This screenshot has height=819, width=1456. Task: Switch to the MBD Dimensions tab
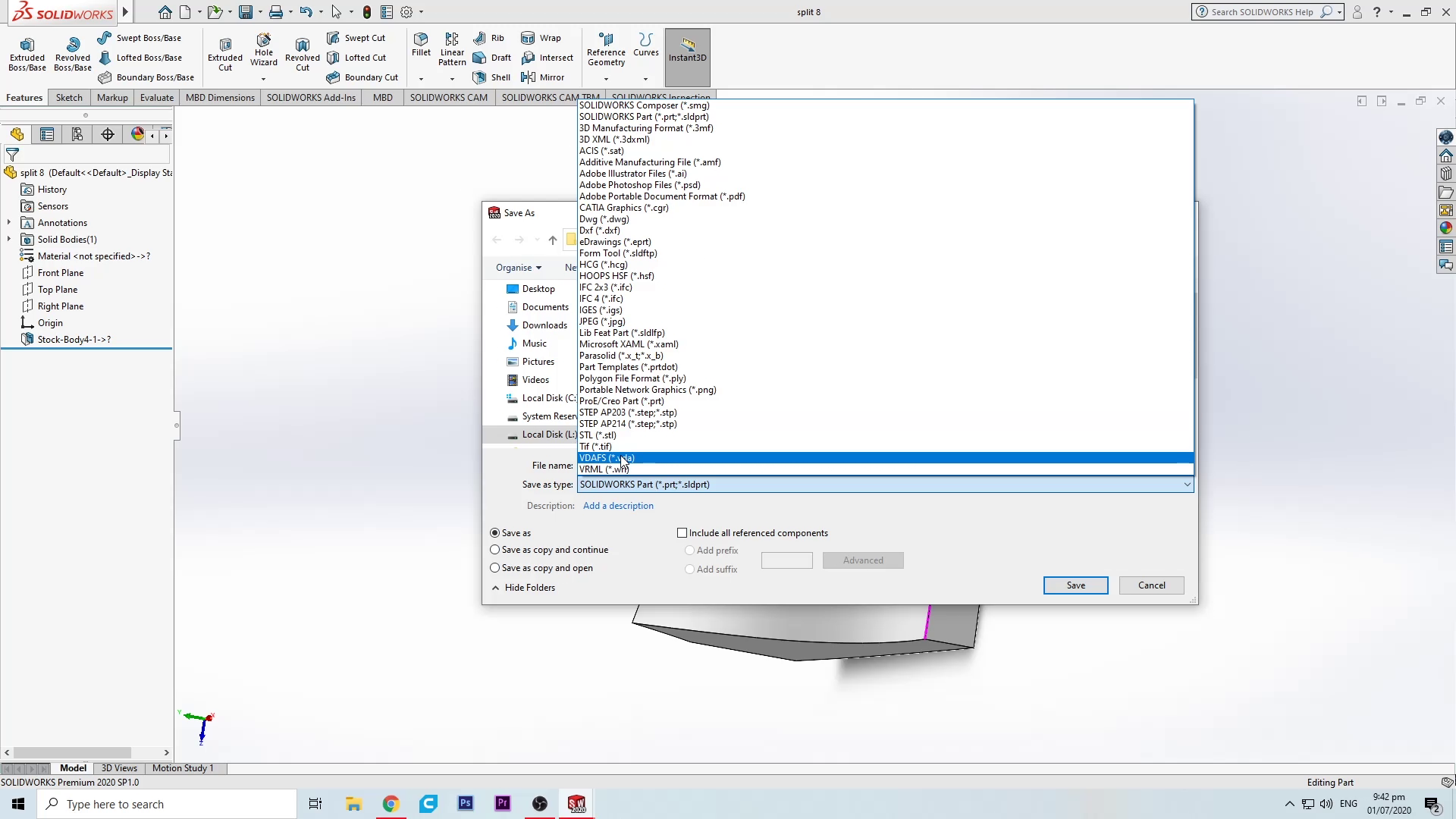tap(220, 98)
